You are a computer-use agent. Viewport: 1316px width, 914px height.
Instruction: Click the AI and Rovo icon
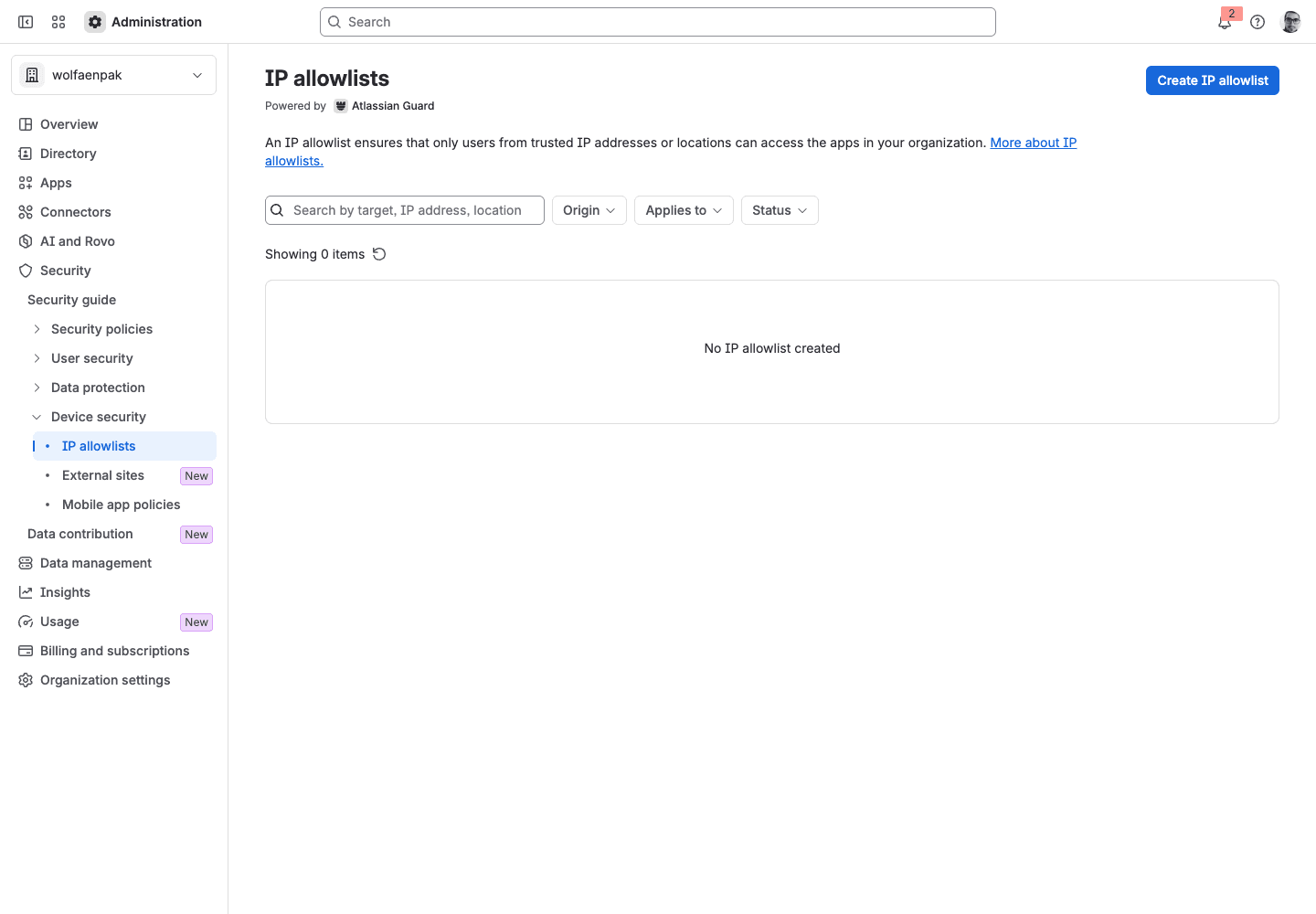(x=26, y=241)
